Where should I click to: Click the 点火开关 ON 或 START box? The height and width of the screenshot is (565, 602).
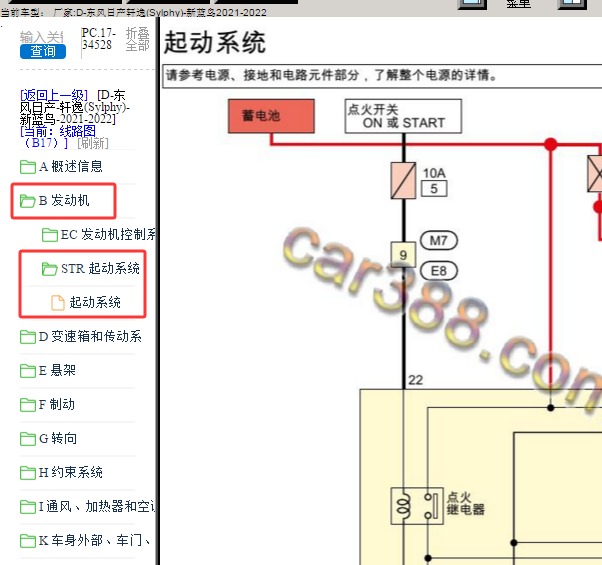click(x=403, y=116)
